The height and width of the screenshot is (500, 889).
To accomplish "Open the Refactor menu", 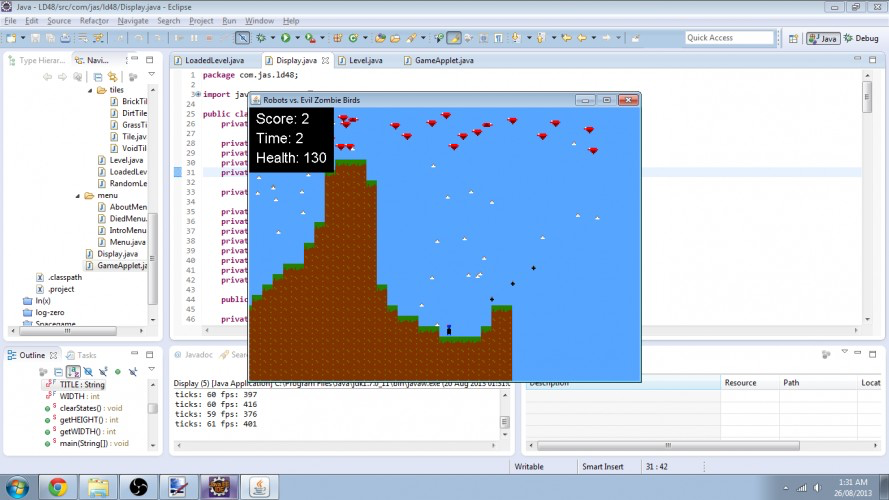I will pos(94,21).
